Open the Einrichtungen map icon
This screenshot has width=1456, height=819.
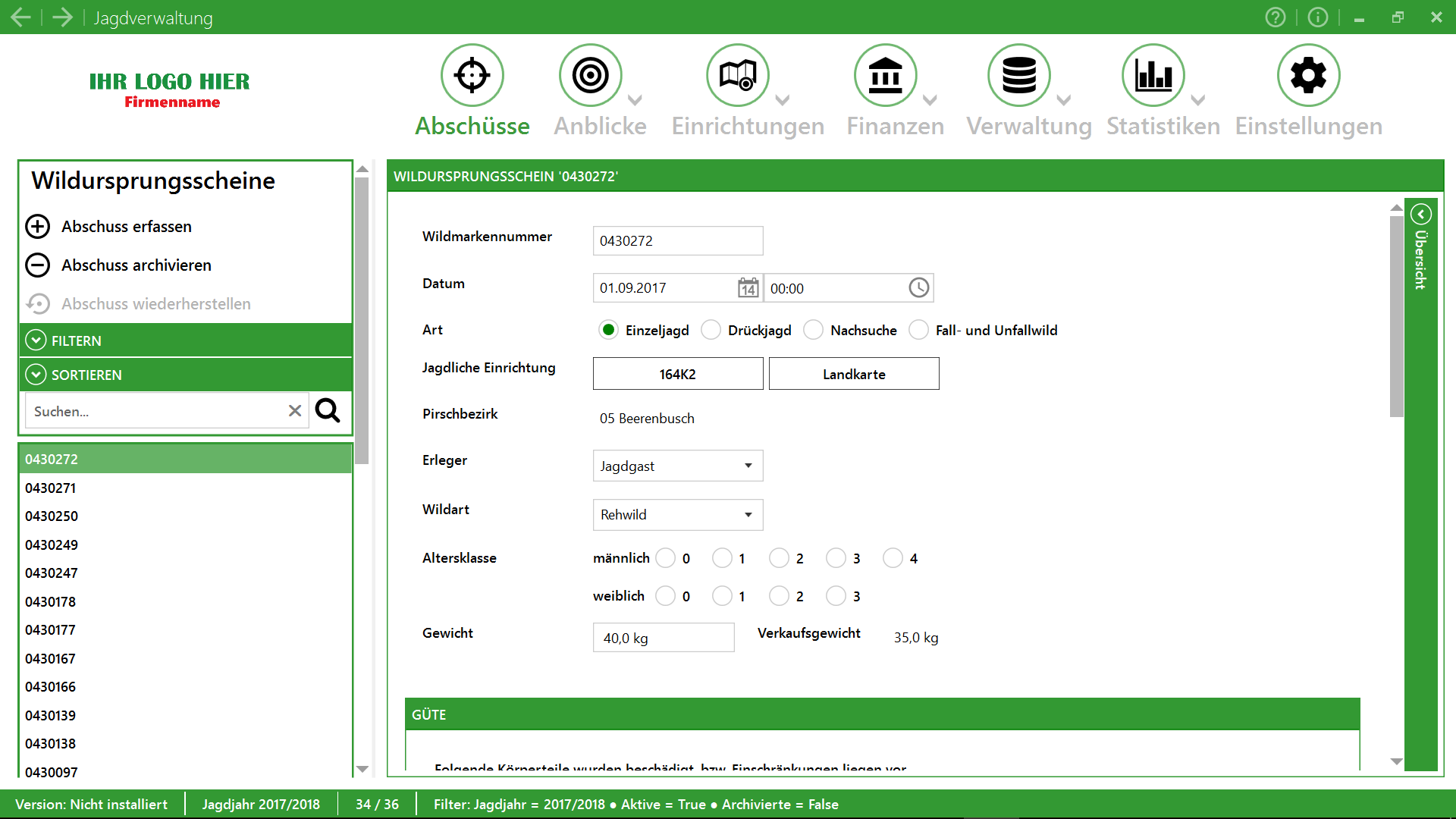click(x=737, y=75)
